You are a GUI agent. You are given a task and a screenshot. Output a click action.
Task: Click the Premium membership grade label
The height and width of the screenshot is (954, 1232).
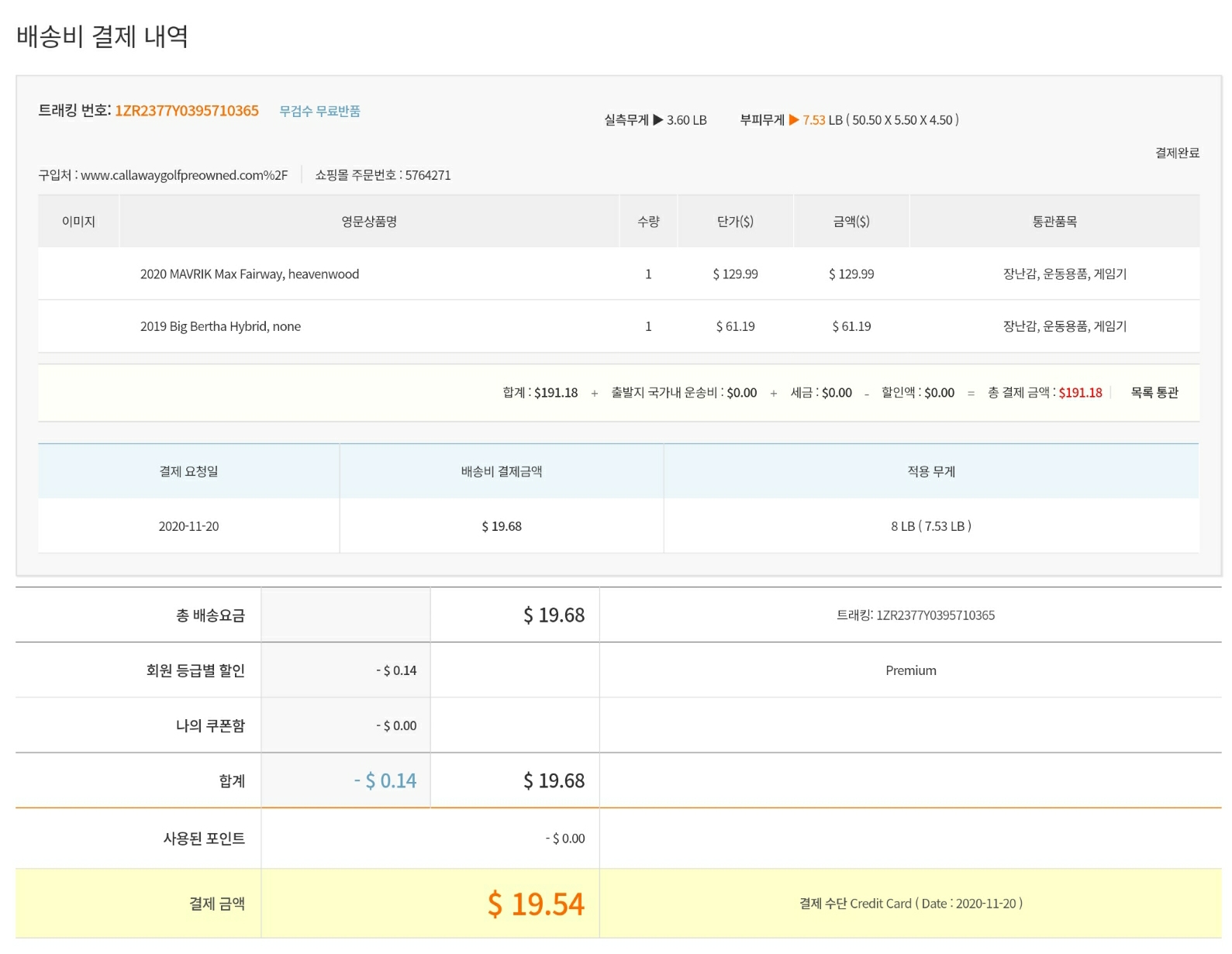[x=910, y=670]
